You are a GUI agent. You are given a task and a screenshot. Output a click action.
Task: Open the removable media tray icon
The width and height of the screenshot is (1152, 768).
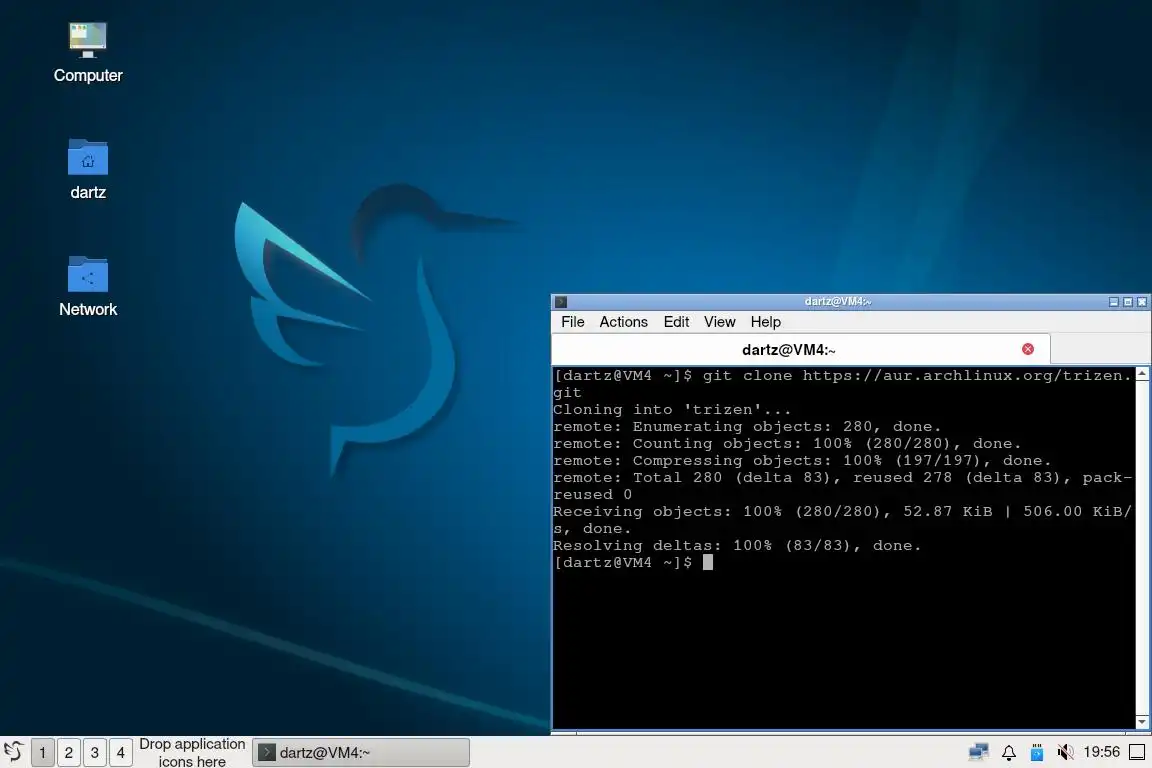[x=1037, y=752]
